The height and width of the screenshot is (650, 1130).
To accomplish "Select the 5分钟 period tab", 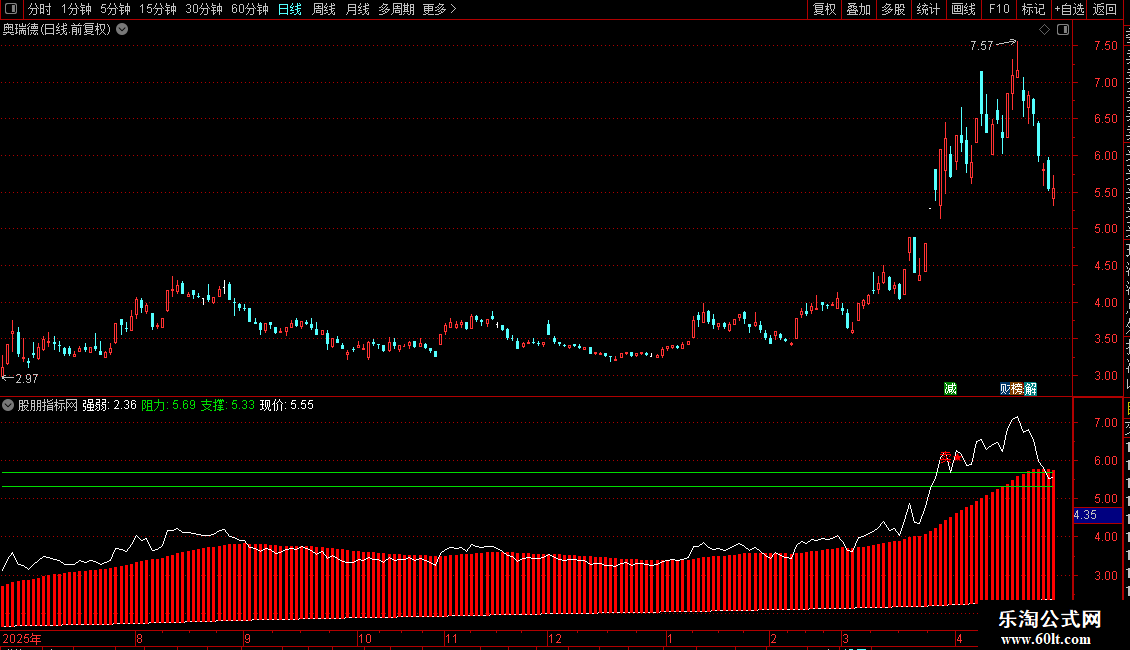I will click(115, 9).
